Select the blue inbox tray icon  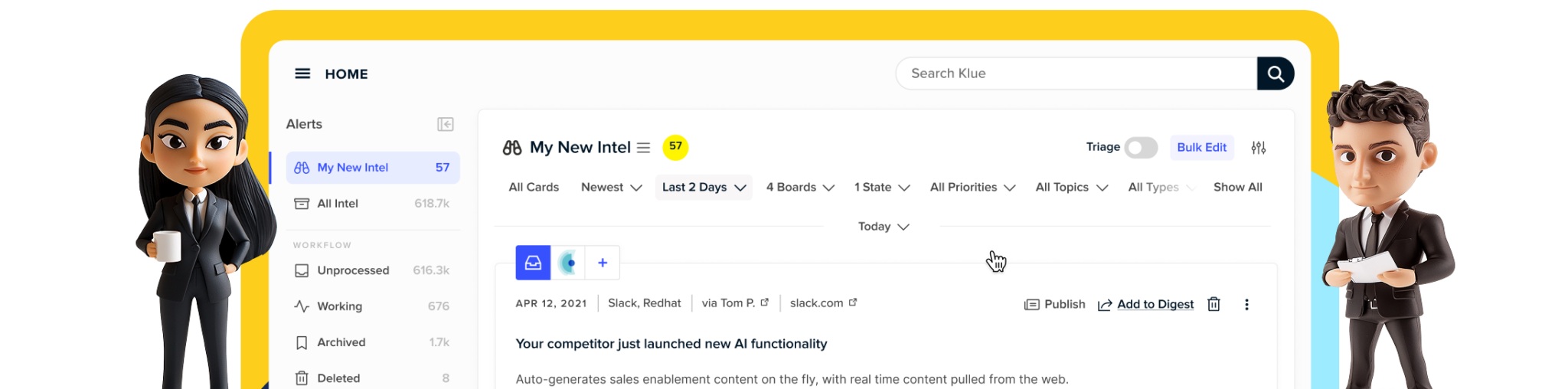[x=533, y=263]
